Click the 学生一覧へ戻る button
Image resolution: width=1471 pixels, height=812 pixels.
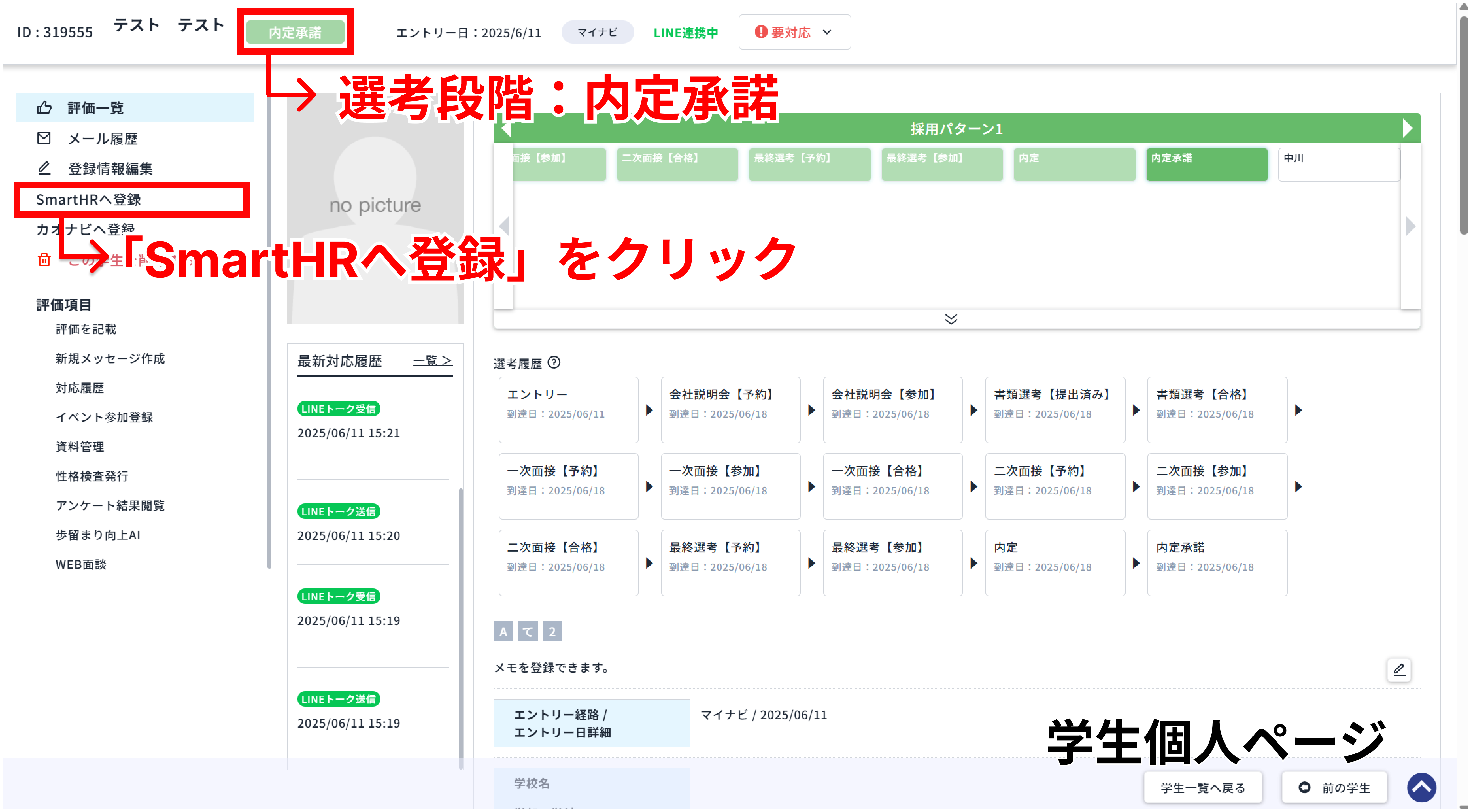[x=1202, y=787]
